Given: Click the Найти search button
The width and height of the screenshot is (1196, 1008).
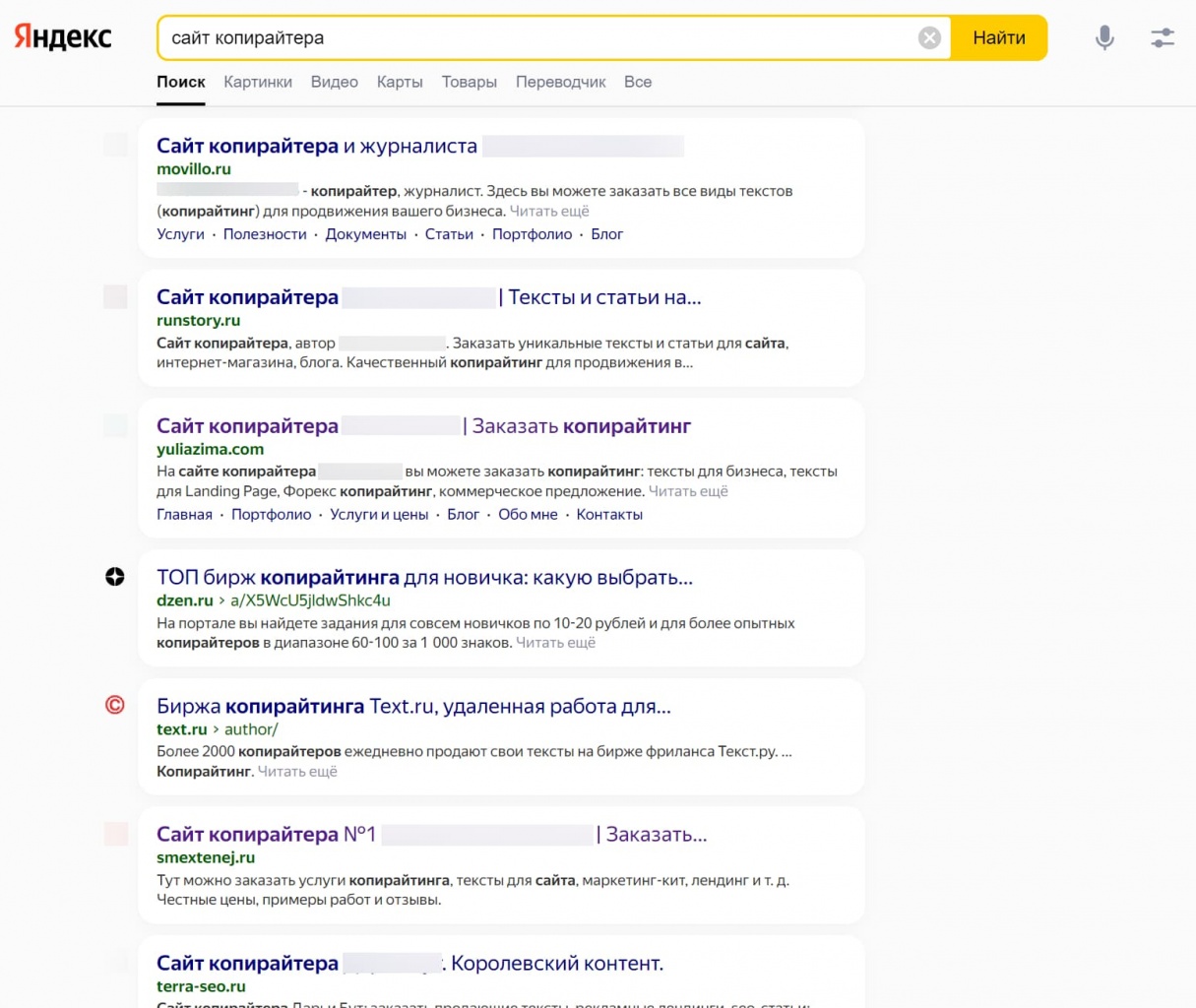Looking at the screenshot, I should [999, 37].
